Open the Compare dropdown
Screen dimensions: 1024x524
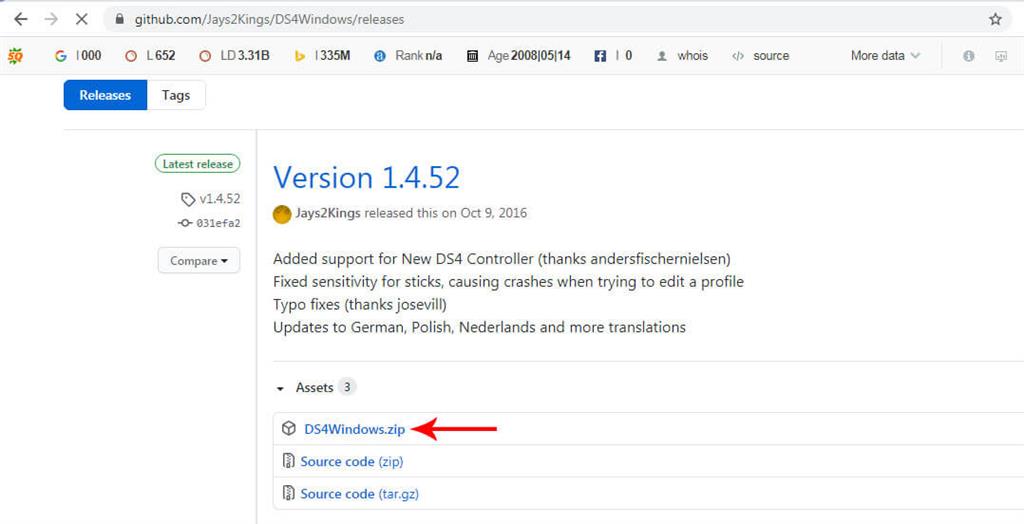(198, 261)
